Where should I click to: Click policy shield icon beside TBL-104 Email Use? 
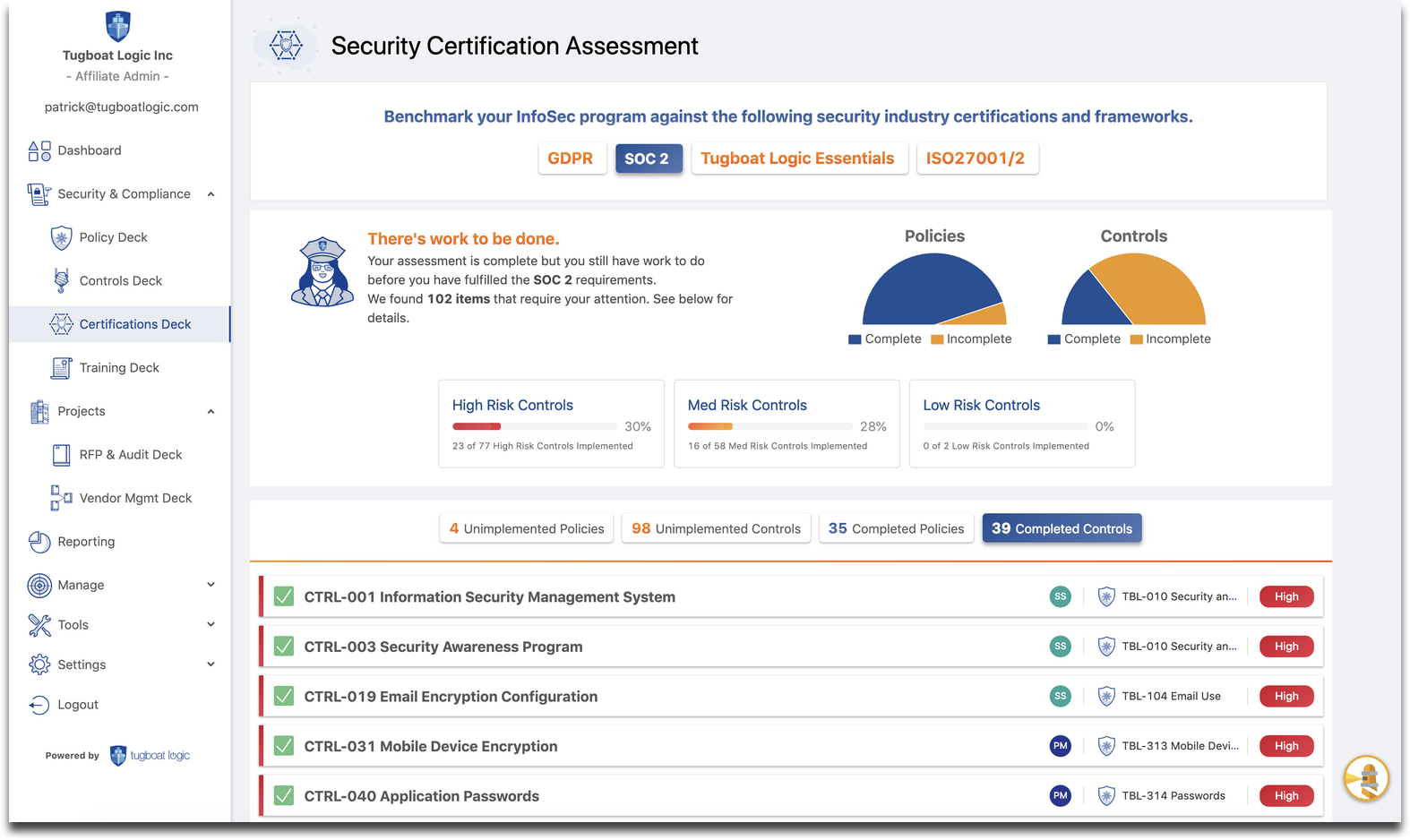(x=1106, y=697)
